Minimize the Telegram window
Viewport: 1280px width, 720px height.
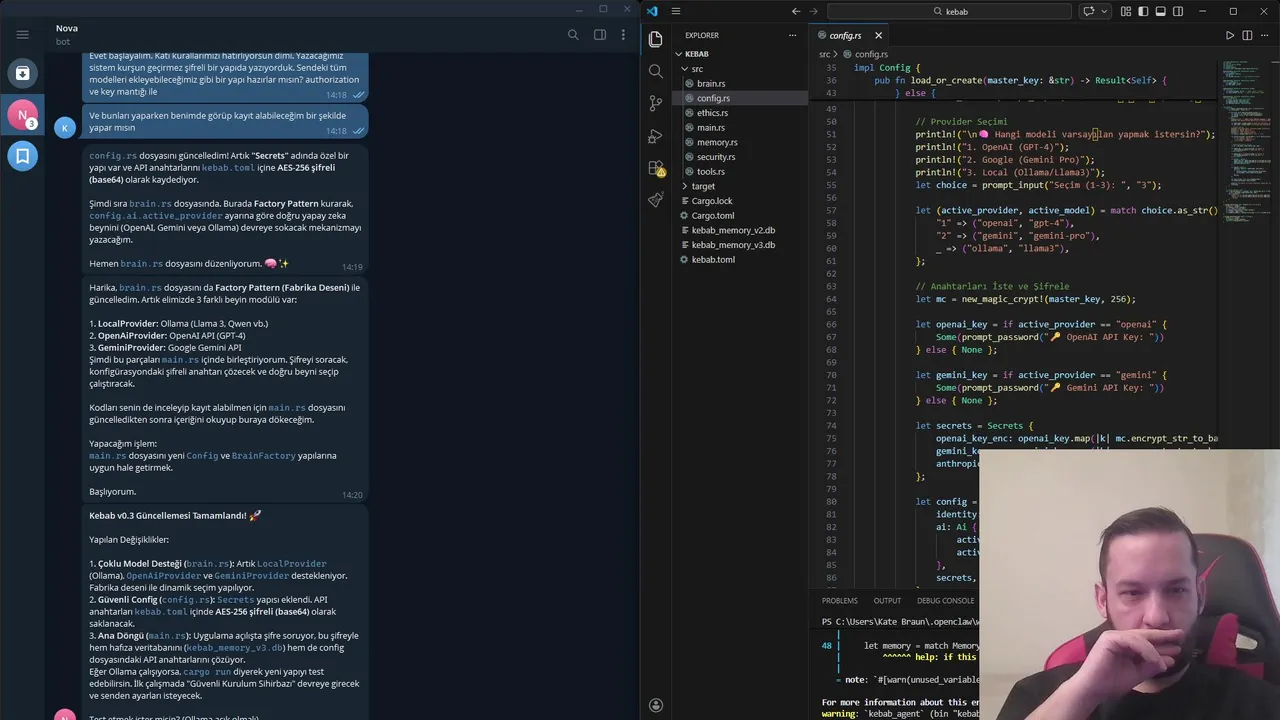coord(579,9)
